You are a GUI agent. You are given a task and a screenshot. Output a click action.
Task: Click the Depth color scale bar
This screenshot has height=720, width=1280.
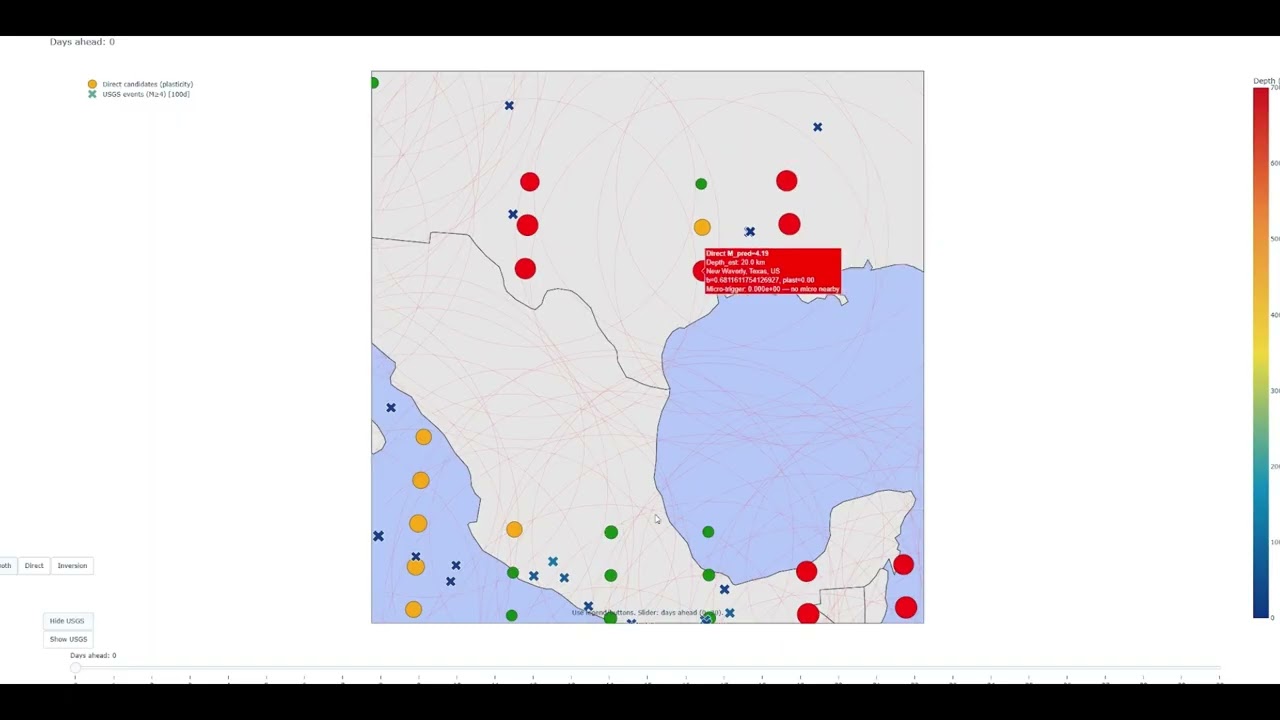(x=1260, y=353)
